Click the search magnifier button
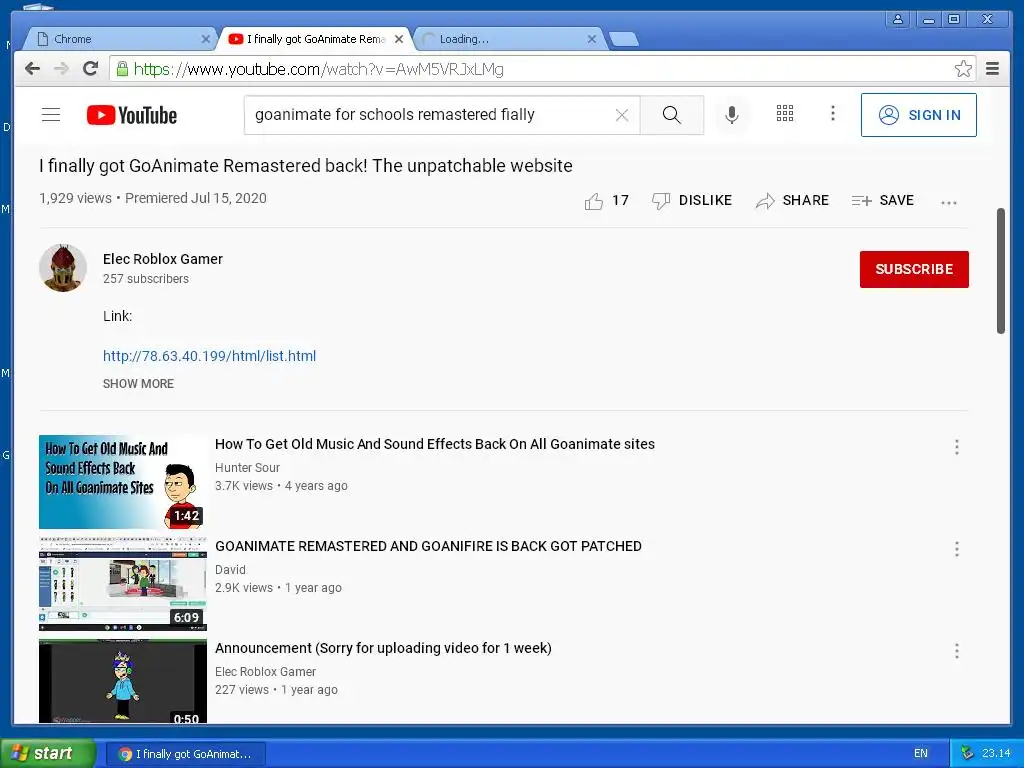 (671, 115)
